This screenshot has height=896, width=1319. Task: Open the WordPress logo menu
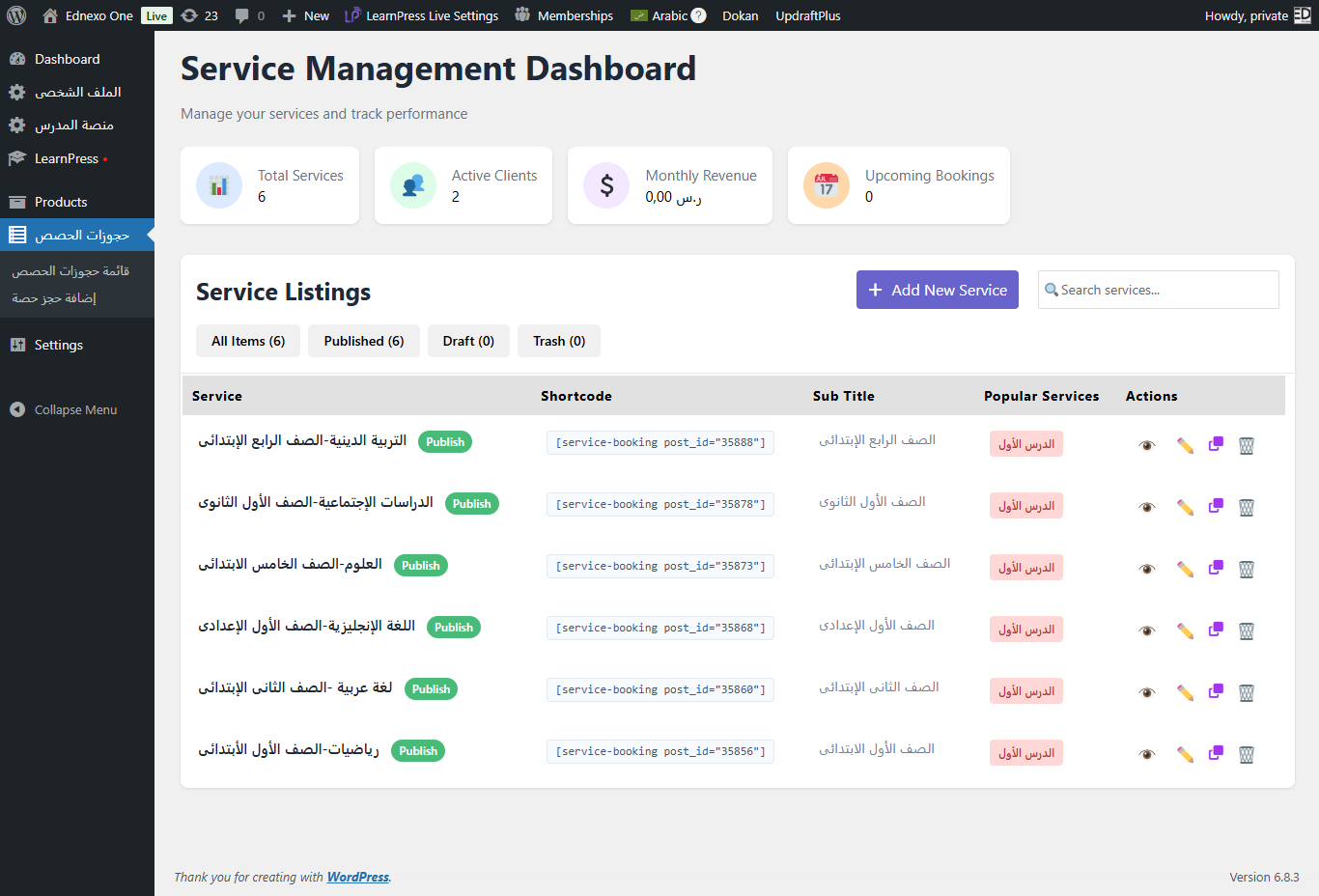pyautogui.click(x=16, y=15)
